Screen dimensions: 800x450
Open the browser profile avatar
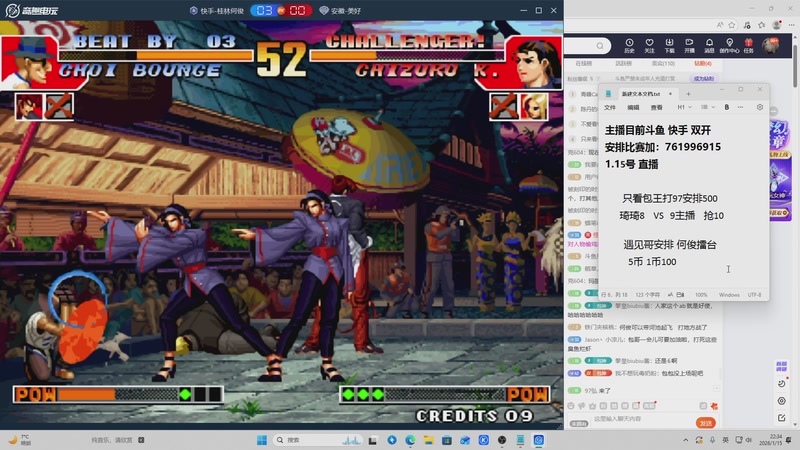(x=777, y=24)
